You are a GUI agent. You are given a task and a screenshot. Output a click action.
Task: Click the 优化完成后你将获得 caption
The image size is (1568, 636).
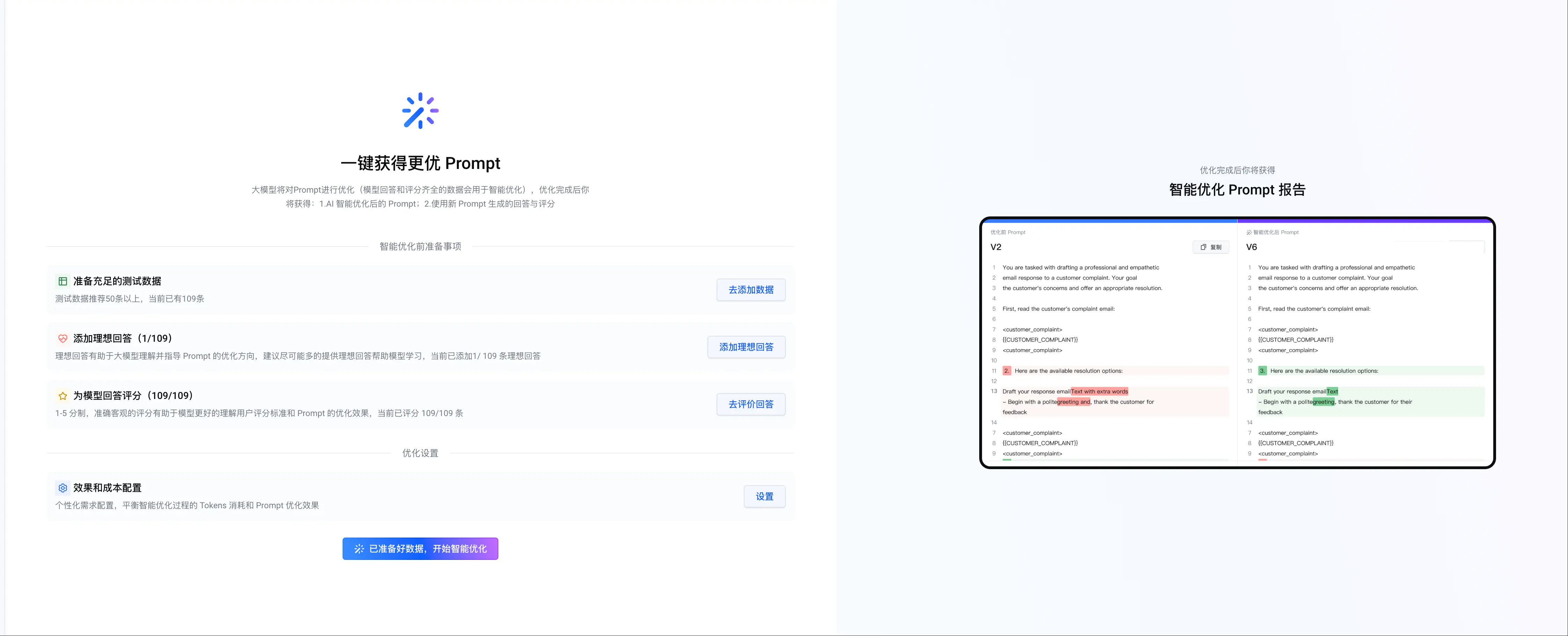[1237, 170]
